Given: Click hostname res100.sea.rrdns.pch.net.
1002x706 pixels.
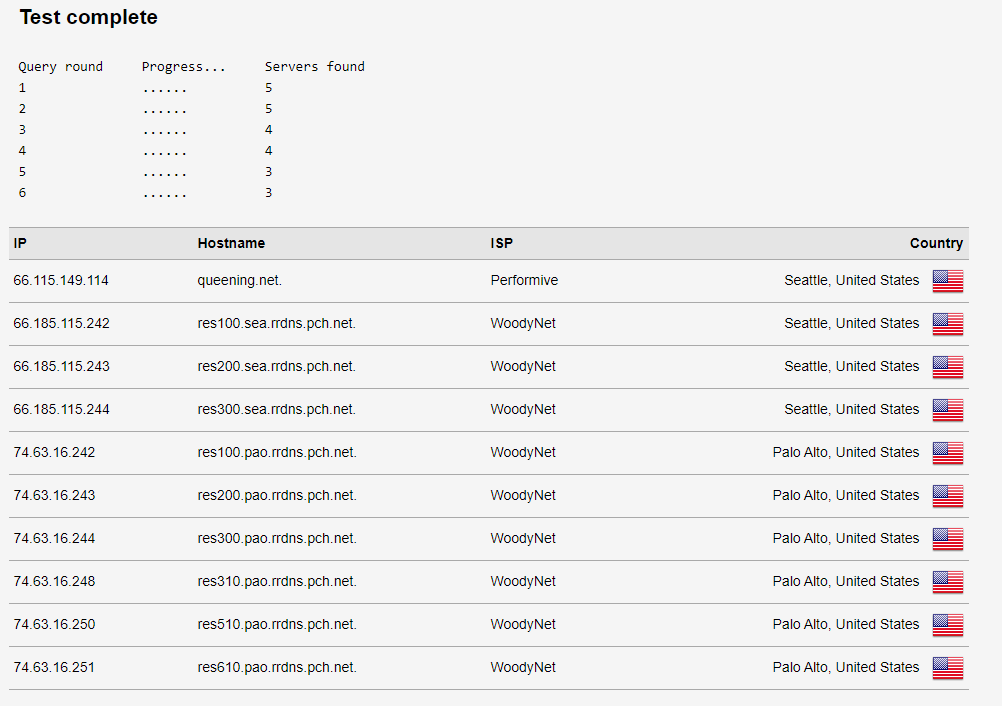Looking at the screenshot, I should point(277,323).
